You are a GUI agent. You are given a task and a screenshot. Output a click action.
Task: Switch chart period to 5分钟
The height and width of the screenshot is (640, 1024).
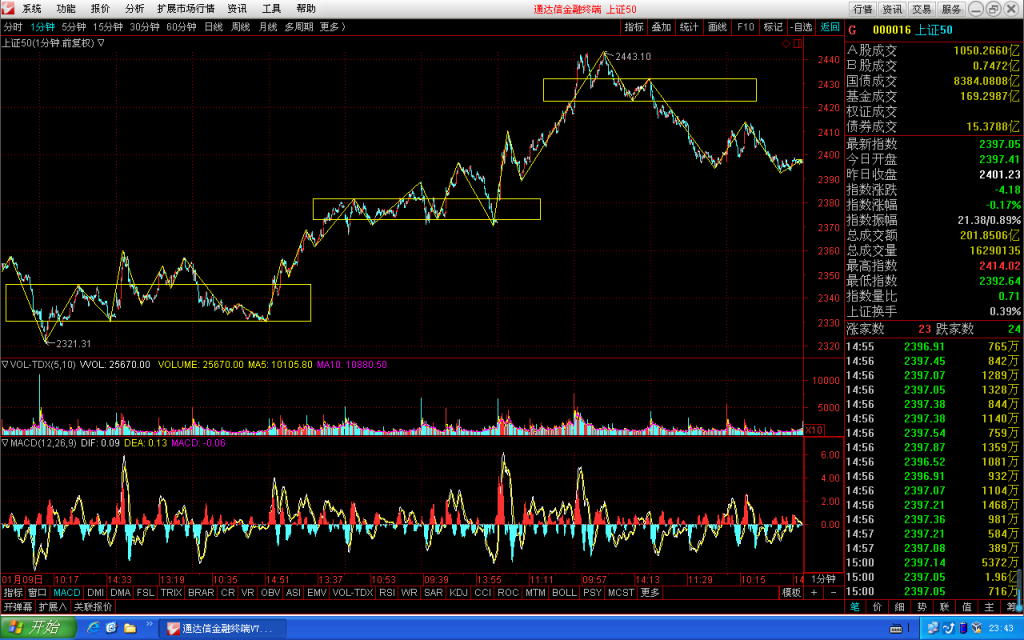[74, 27]
